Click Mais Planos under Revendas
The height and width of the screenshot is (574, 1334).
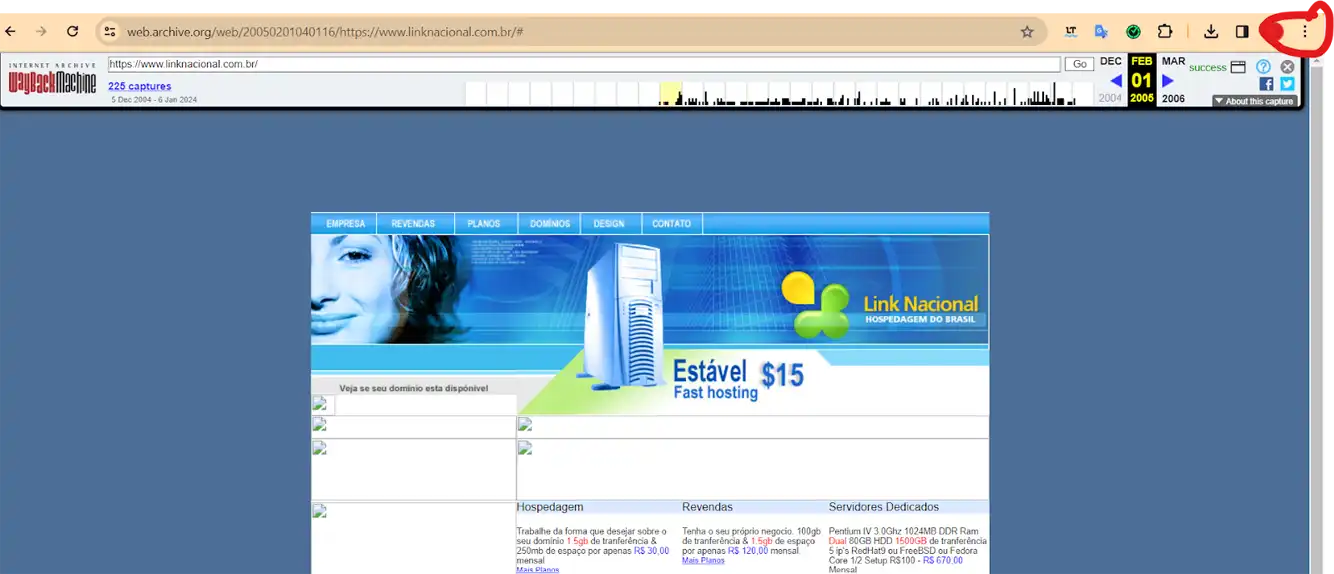point(703,561)
